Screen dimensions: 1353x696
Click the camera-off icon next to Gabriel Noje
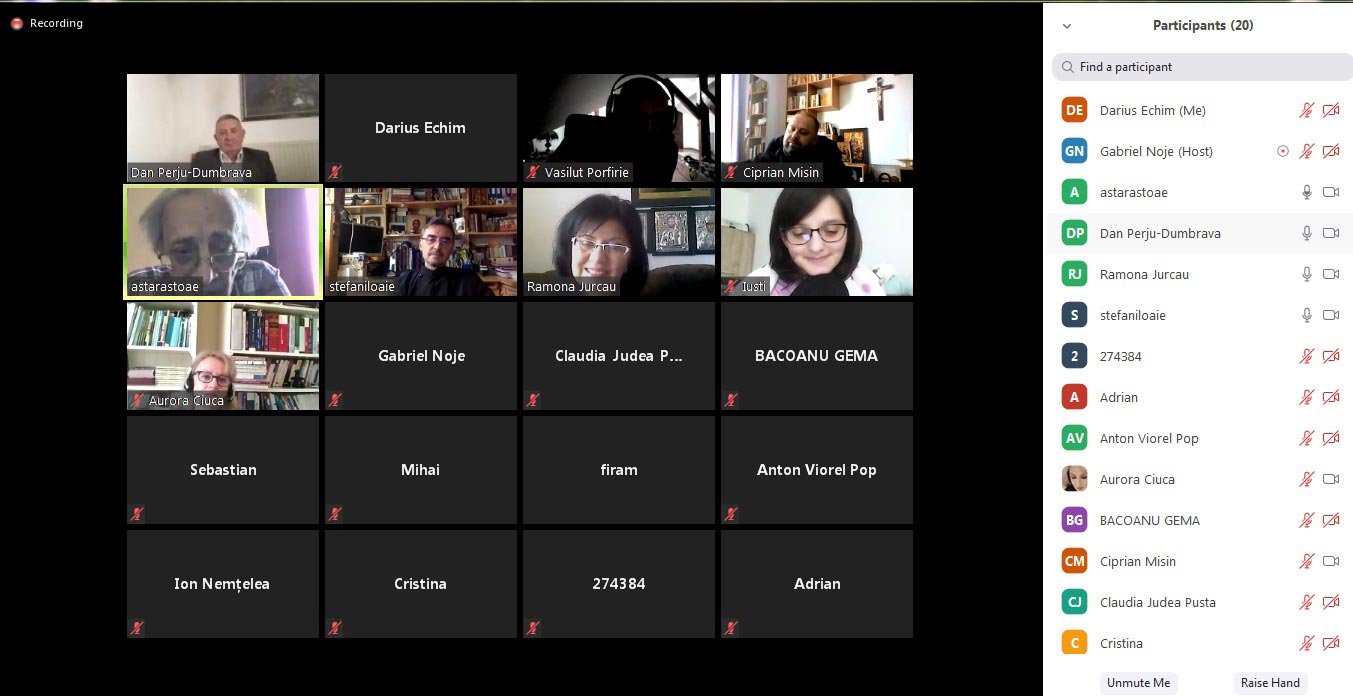pyautogui.click(x=1331, y=152)
